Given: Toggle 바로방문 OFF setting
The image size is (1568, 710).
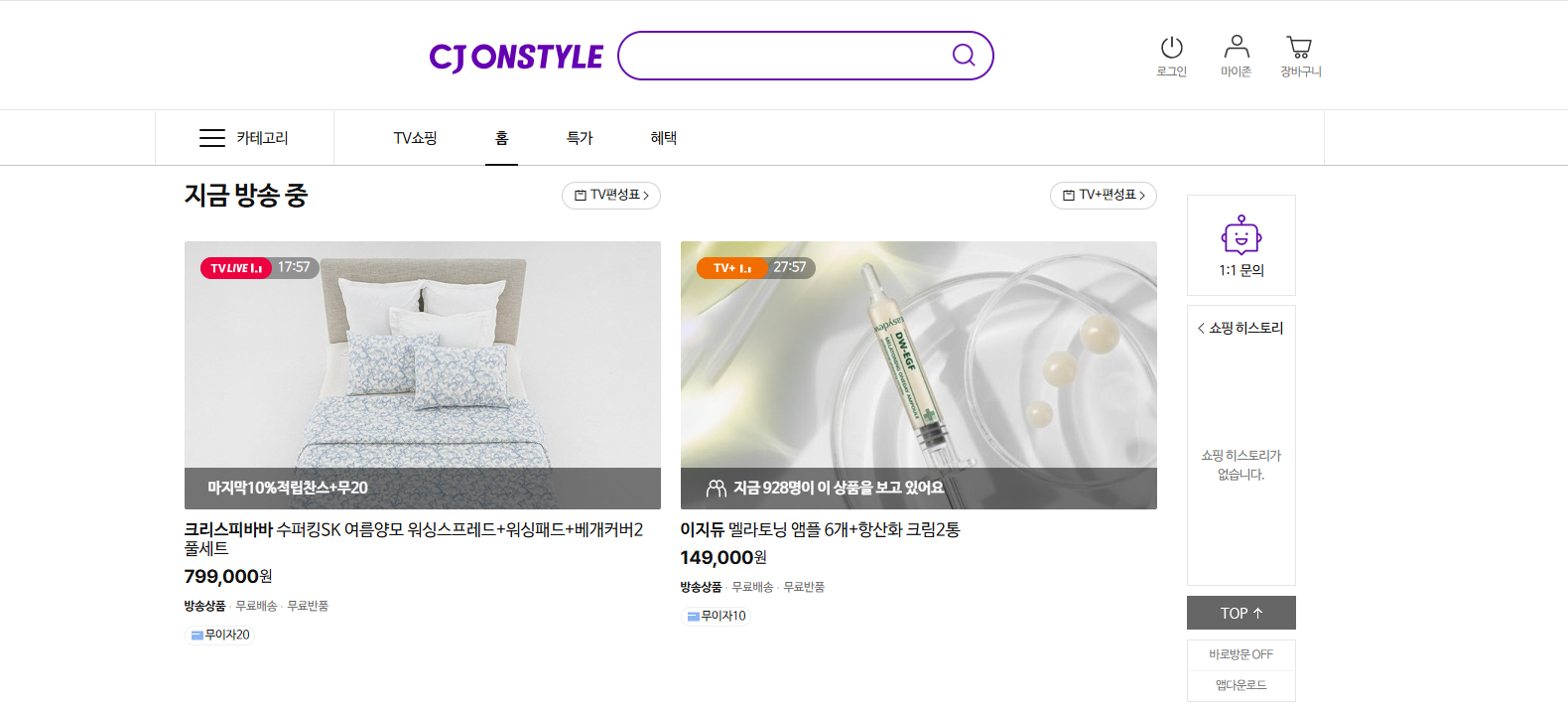Looking at the screenshot, I should [1241, 654].
